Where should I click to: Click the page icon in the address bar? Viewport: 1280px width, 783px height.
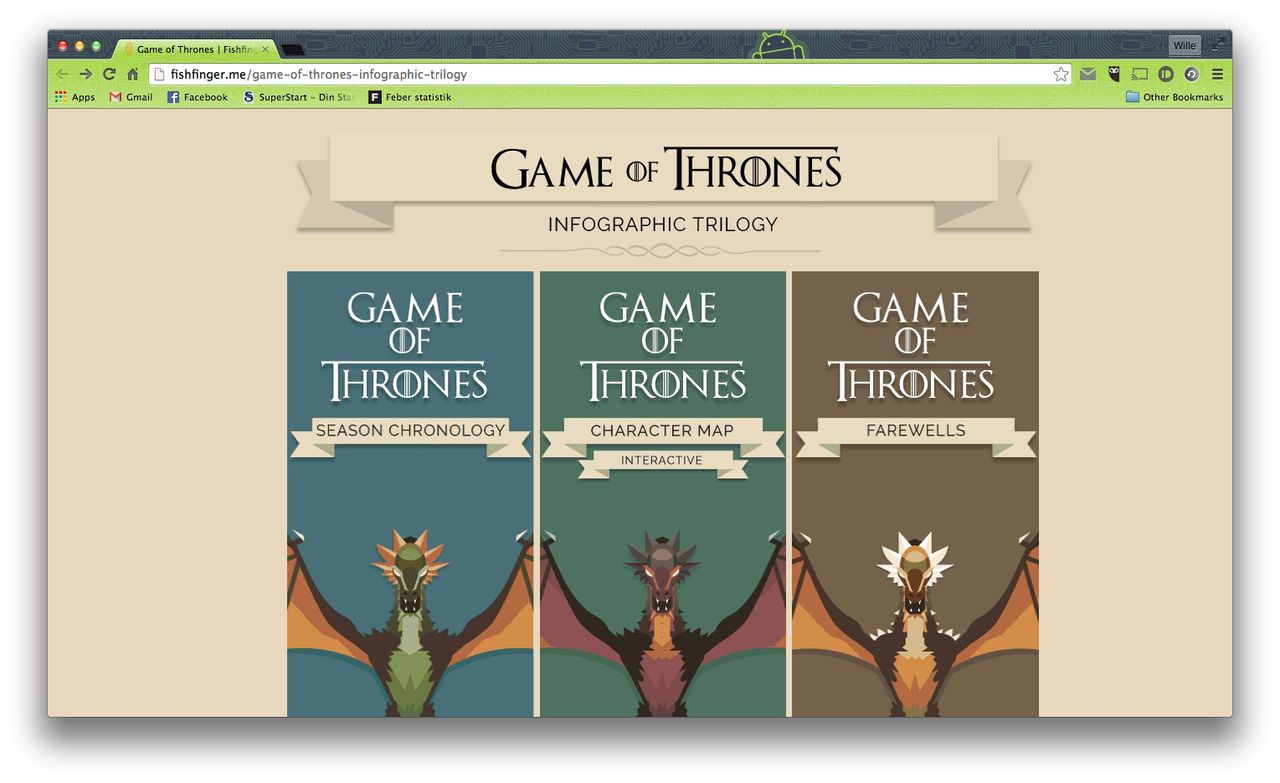click(x=158, y=73)
